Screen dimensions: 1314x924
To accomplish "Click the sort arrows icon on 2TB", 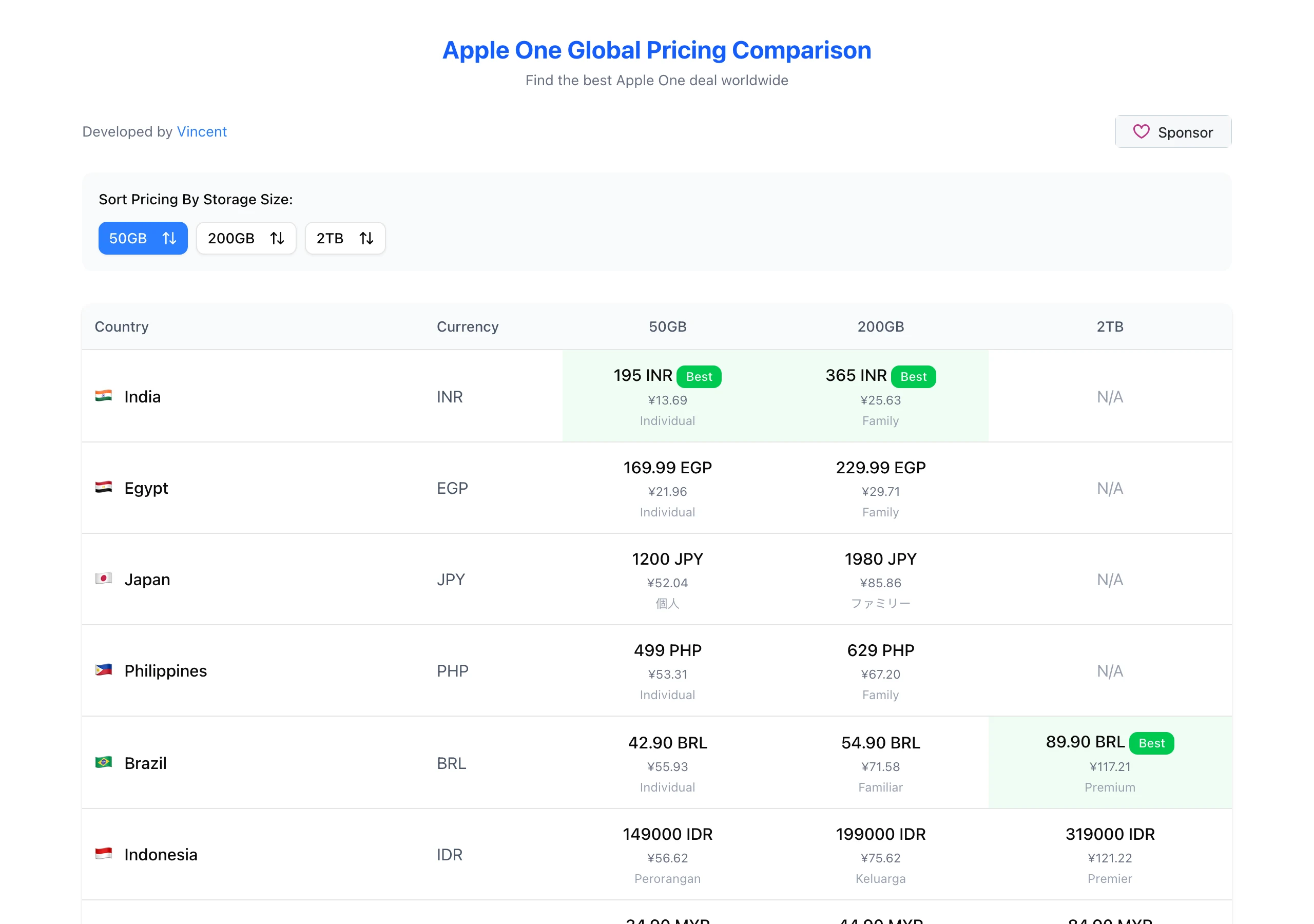I will point(367,238).
